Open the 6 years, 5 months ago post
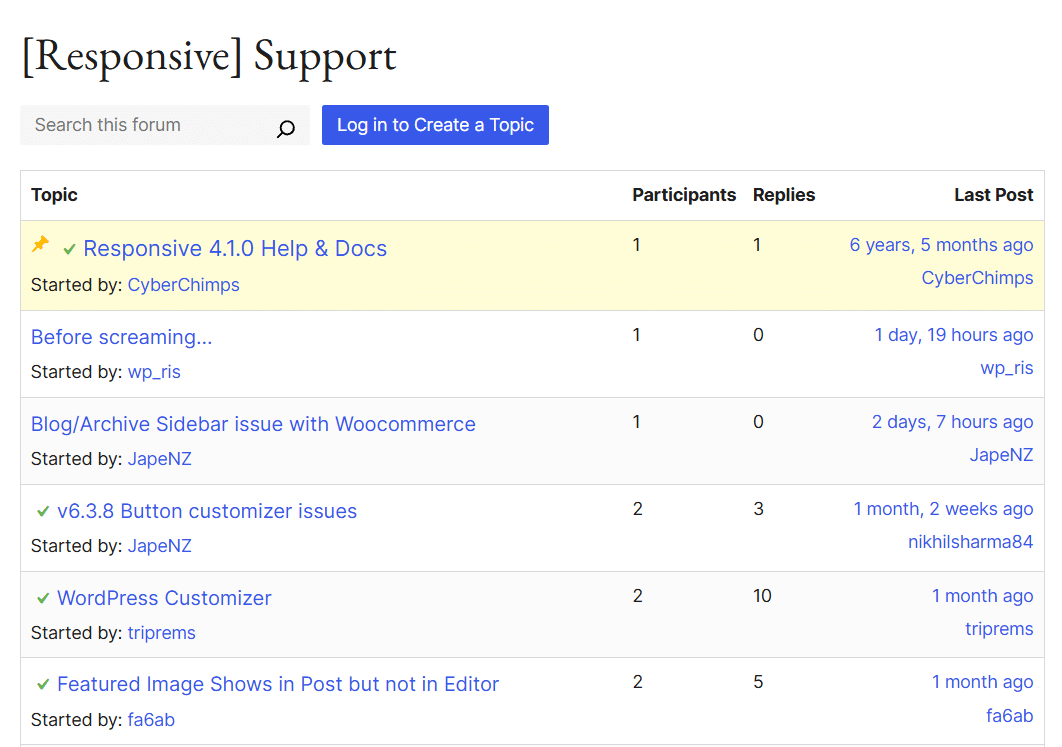Screen dimensions: 1062x747 click(x=941, y=245)
